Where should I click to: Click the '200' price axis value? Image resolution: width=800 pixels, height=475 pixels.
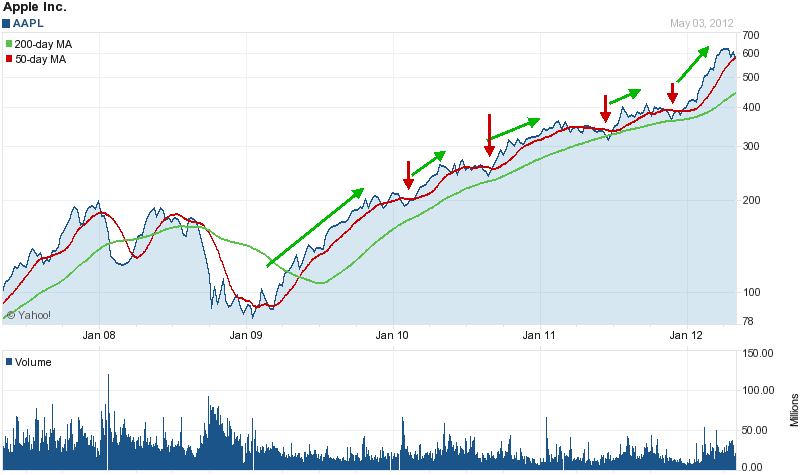click(751, 200)
